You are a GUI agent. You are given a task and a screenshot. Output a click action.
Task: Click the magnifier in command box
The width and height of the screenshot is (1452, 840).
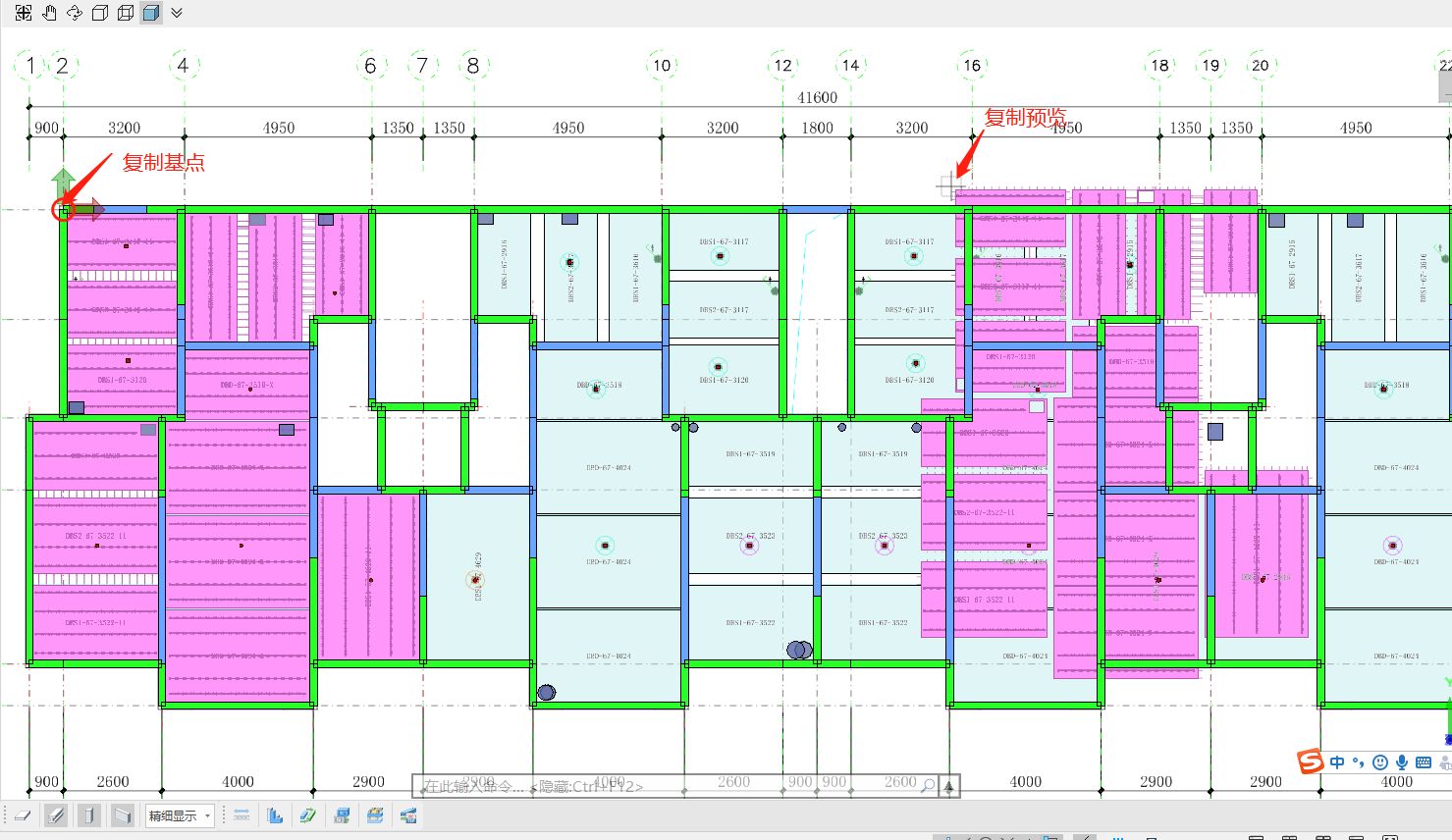pyautogui.click(x=927, y=785)
